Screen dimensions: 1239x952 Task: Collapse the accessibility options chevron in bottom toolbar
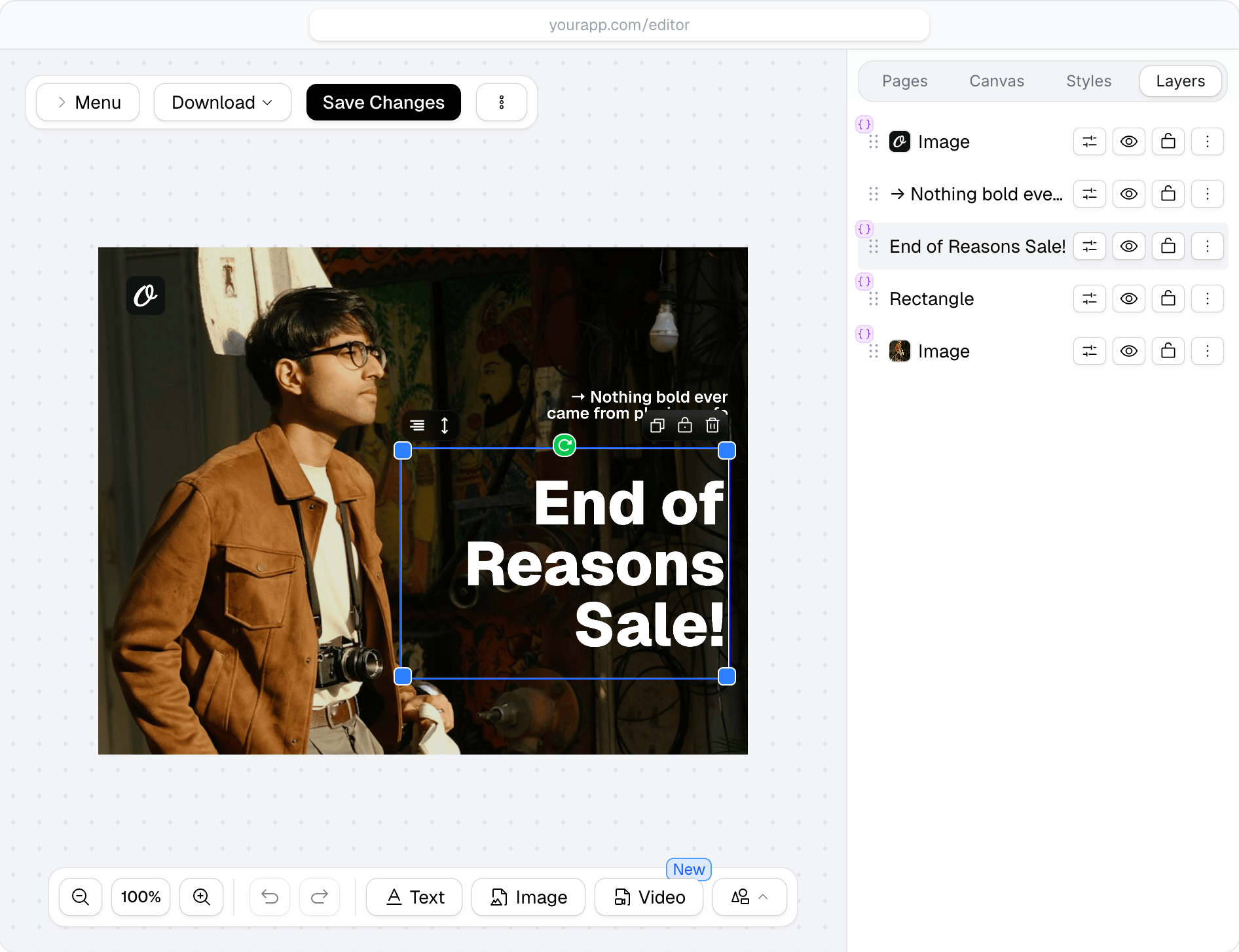(x=763, y=897)
